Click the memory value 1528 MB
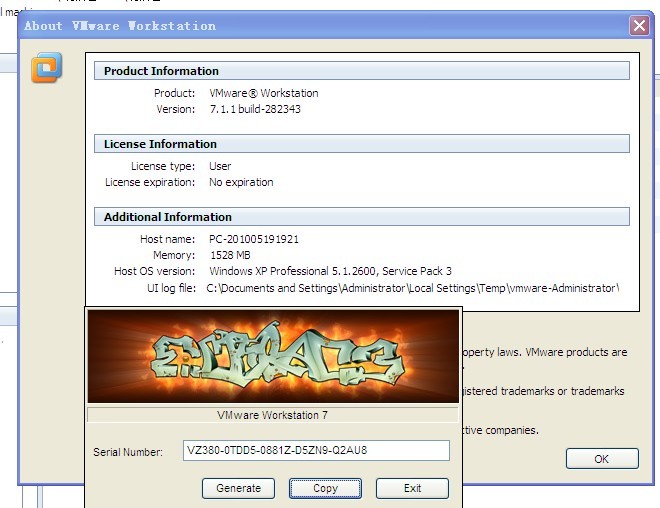 [230, 255]
